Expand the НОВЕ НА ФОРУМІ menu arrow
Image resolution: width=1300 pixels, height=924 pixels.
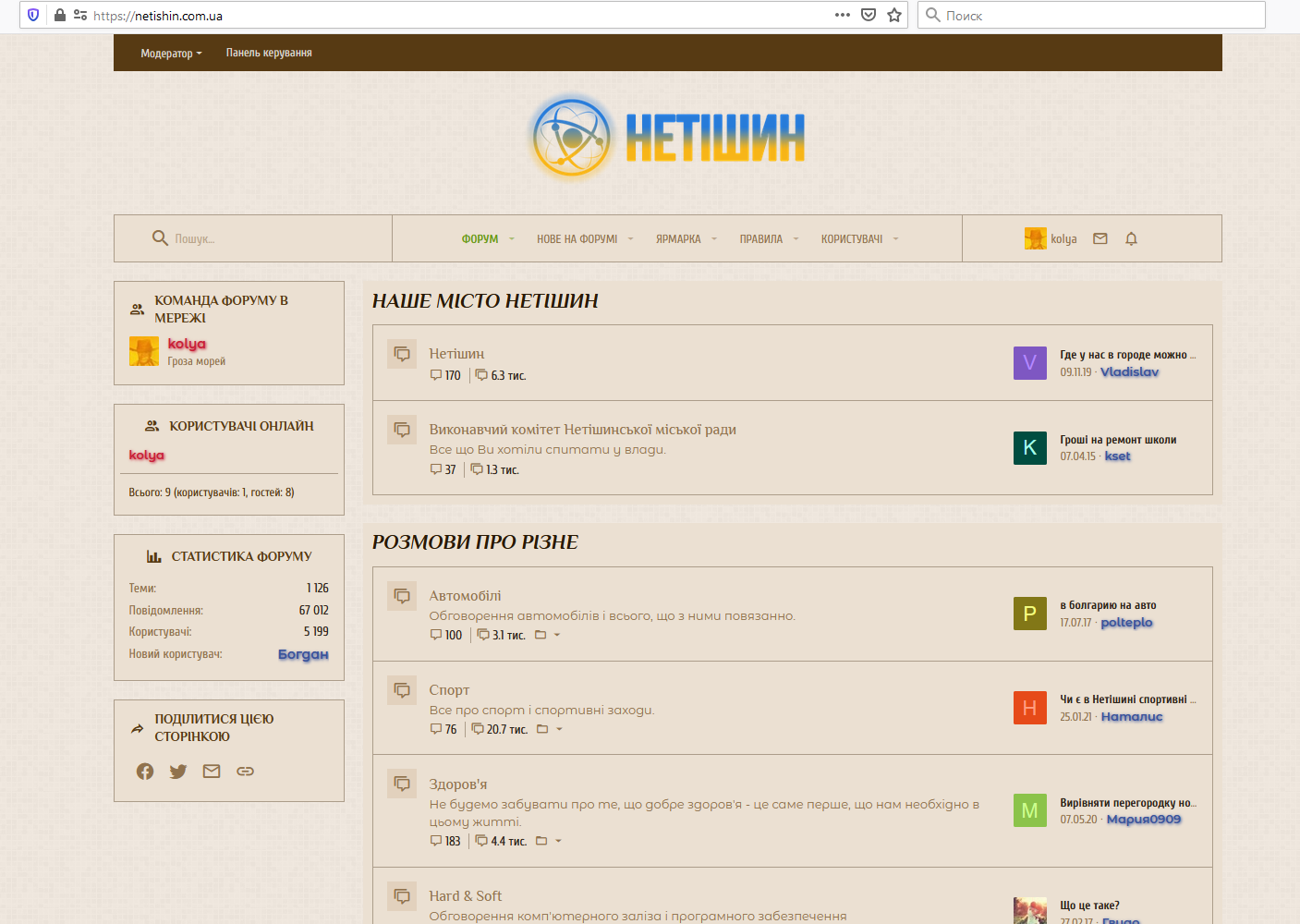tap(631, 239)
